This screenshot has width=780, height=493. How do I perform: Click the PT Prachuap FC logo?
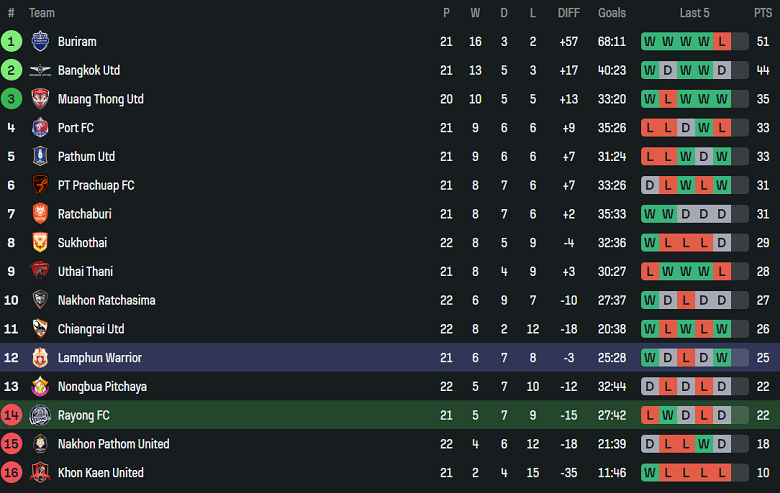[40, 186]
